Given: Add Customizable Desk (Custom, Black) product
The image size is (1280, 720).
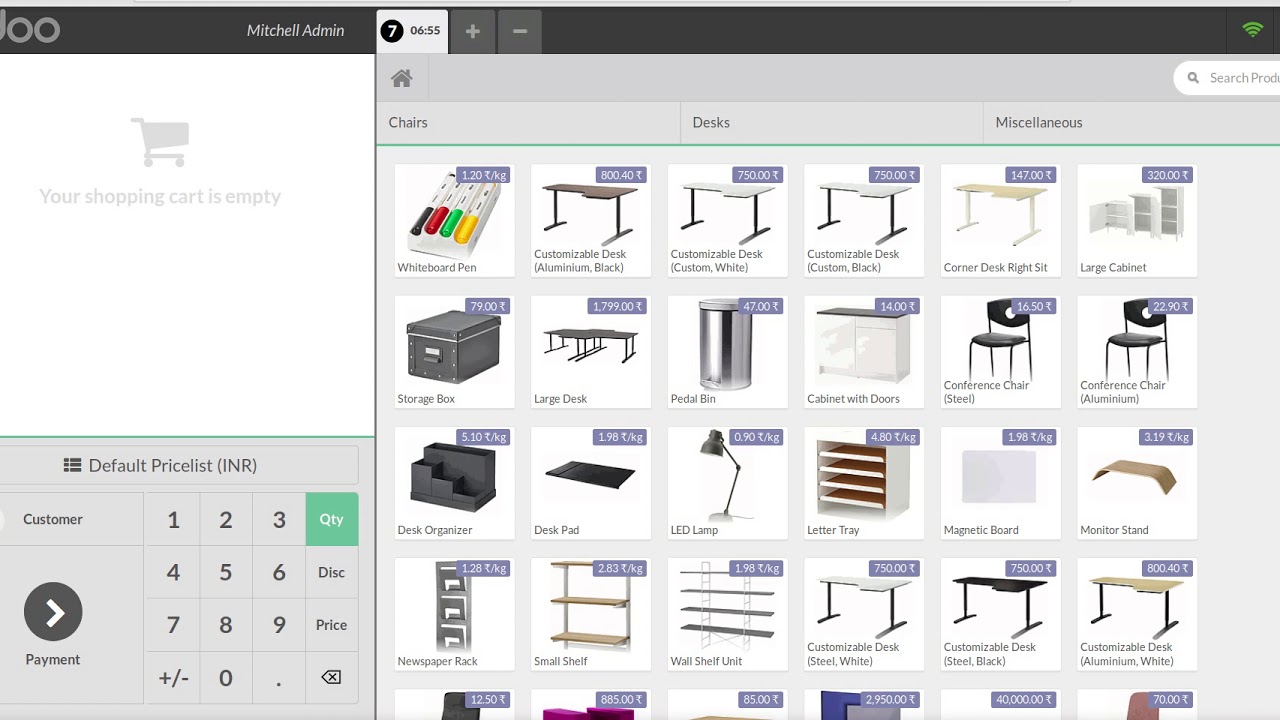Looking at the screenshot, I should [x=864, y=220].
